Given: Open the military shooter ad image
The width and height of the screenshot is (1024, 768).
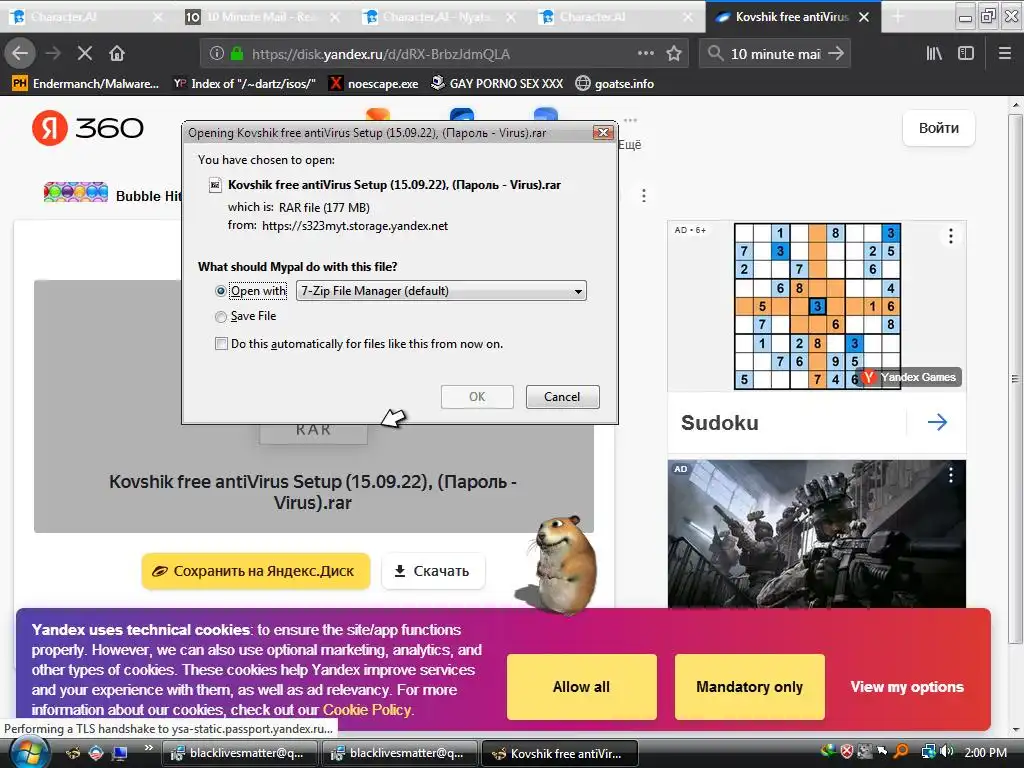Looking at the screenshot, I should 816,534.
